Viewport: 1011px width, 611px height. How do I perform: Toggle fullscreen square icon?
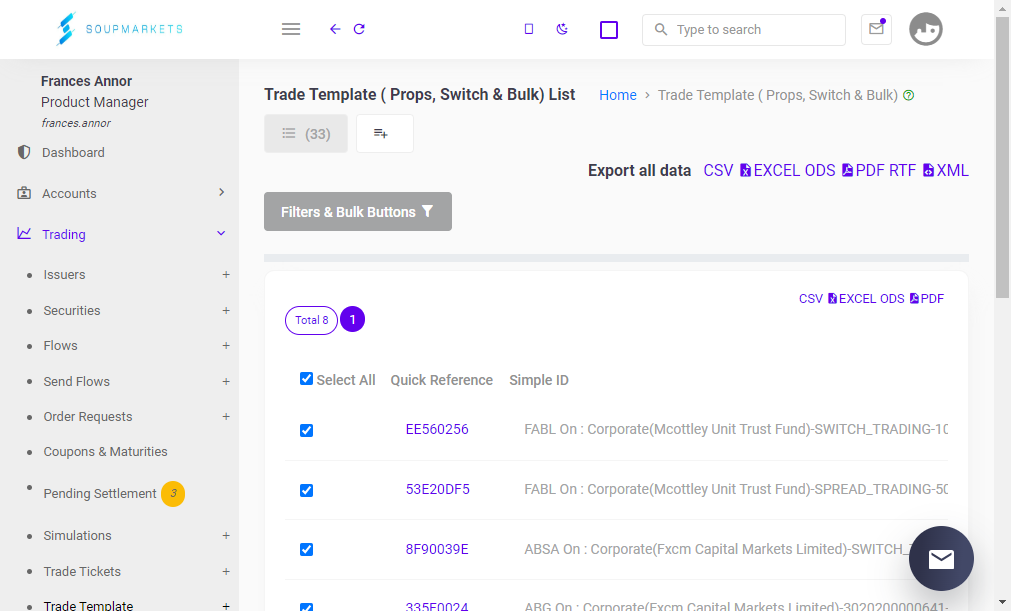coord(609,30)
